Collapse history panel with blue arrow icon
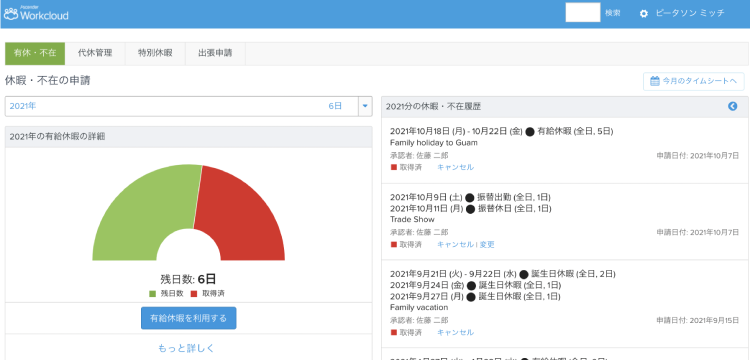The image size is (750, 360). point(732,107)
